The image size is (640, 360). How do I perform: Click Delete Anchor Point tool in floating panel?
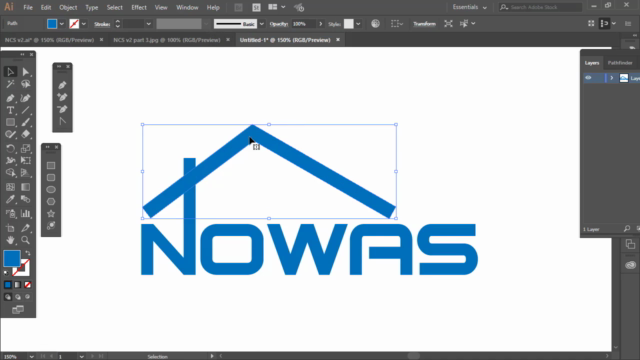click(62, 109)
